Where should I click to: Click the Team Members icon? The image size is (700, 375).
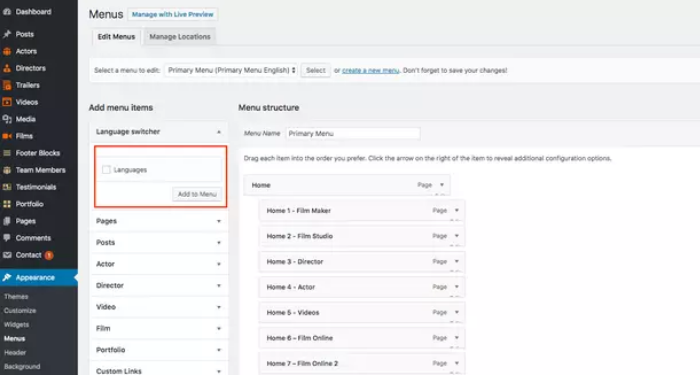[x=7, y=170]
